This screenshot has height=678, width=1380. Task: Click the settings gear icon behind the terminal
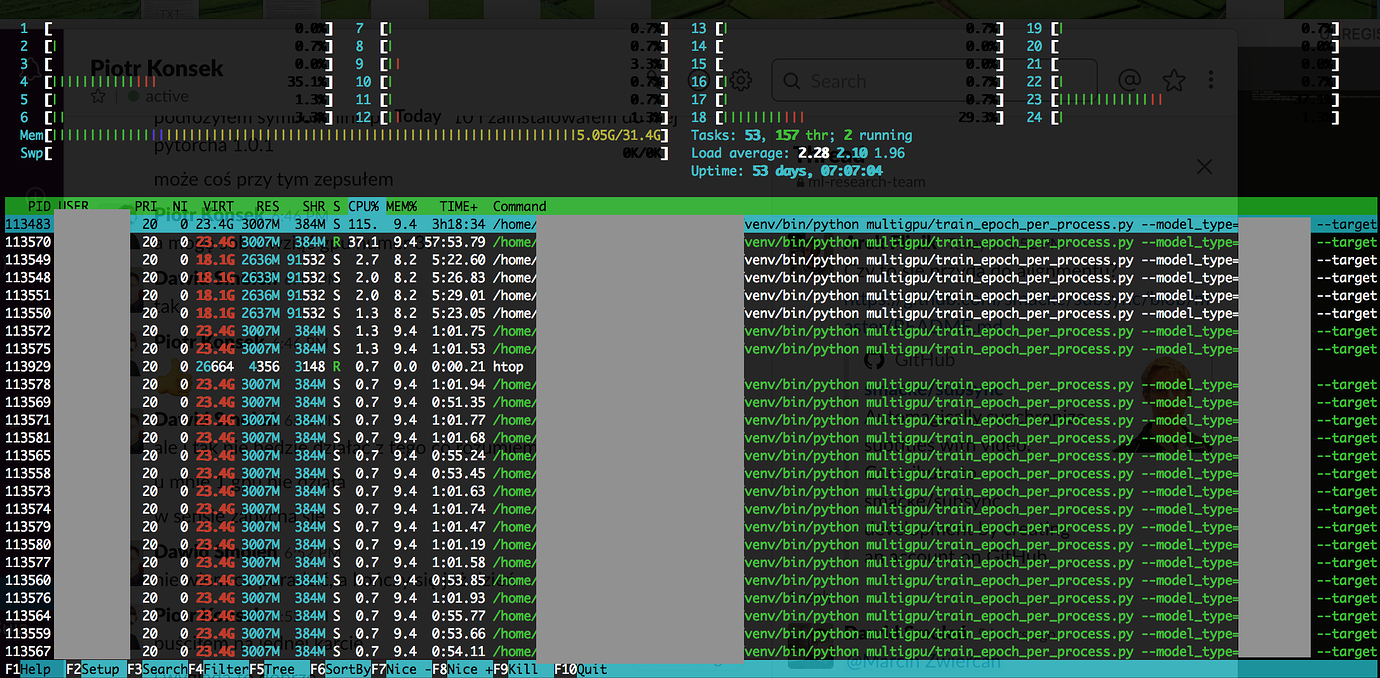click(741, 80)
